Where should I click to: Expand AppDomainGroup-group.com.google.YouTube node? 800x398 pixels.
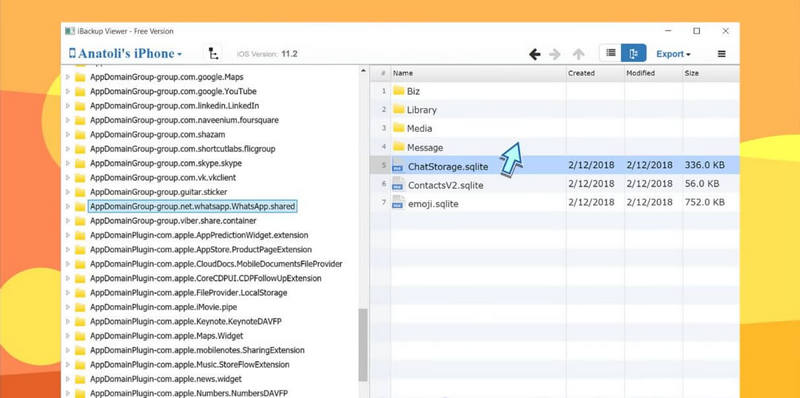point(67,91)
